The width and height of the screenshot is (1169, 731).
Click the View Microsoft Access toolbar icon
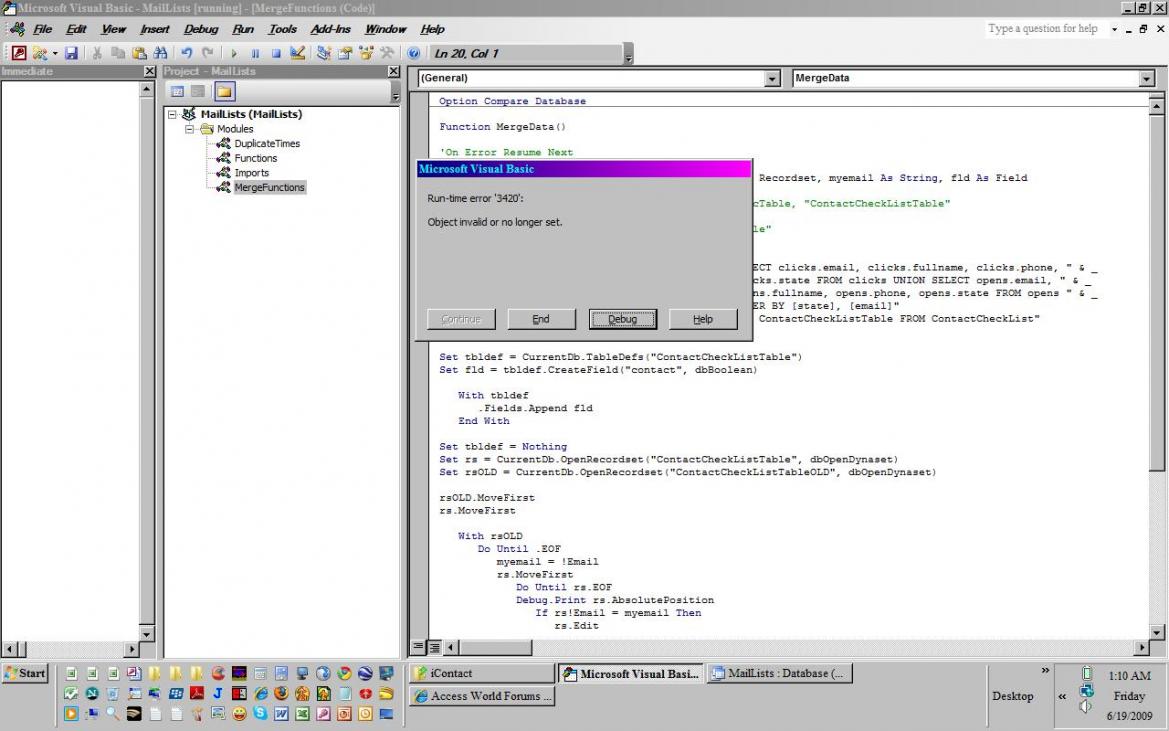[x=19, y=53]
